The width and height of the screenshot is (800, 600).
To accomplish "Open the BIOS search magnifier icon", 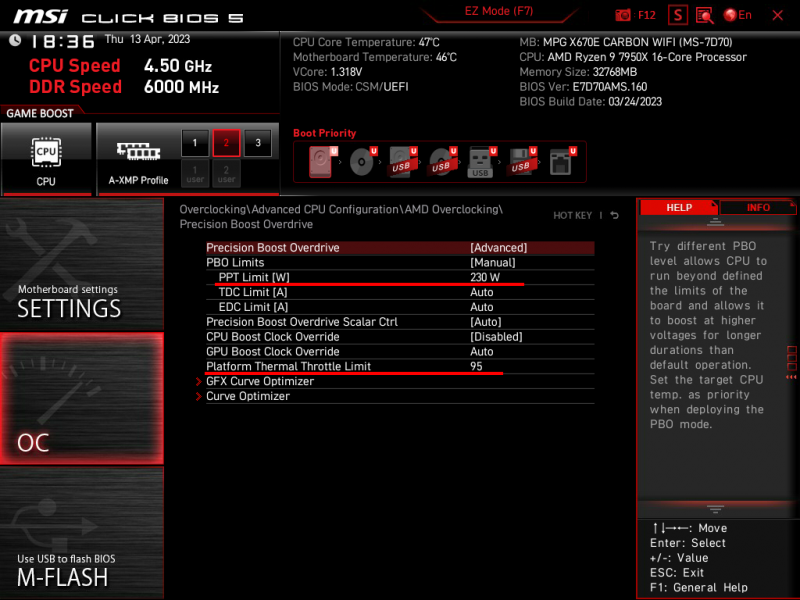I will click(x=704, y=15).
